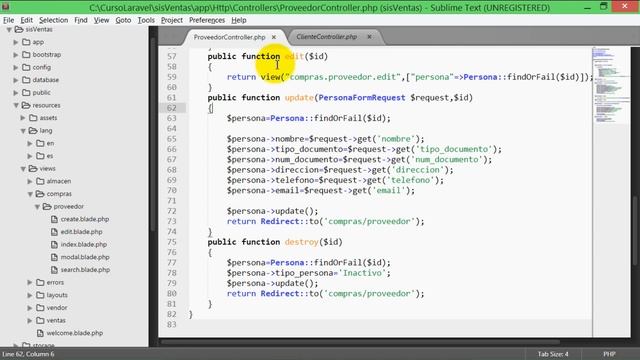Click the search.blade.php file icon

54,270
